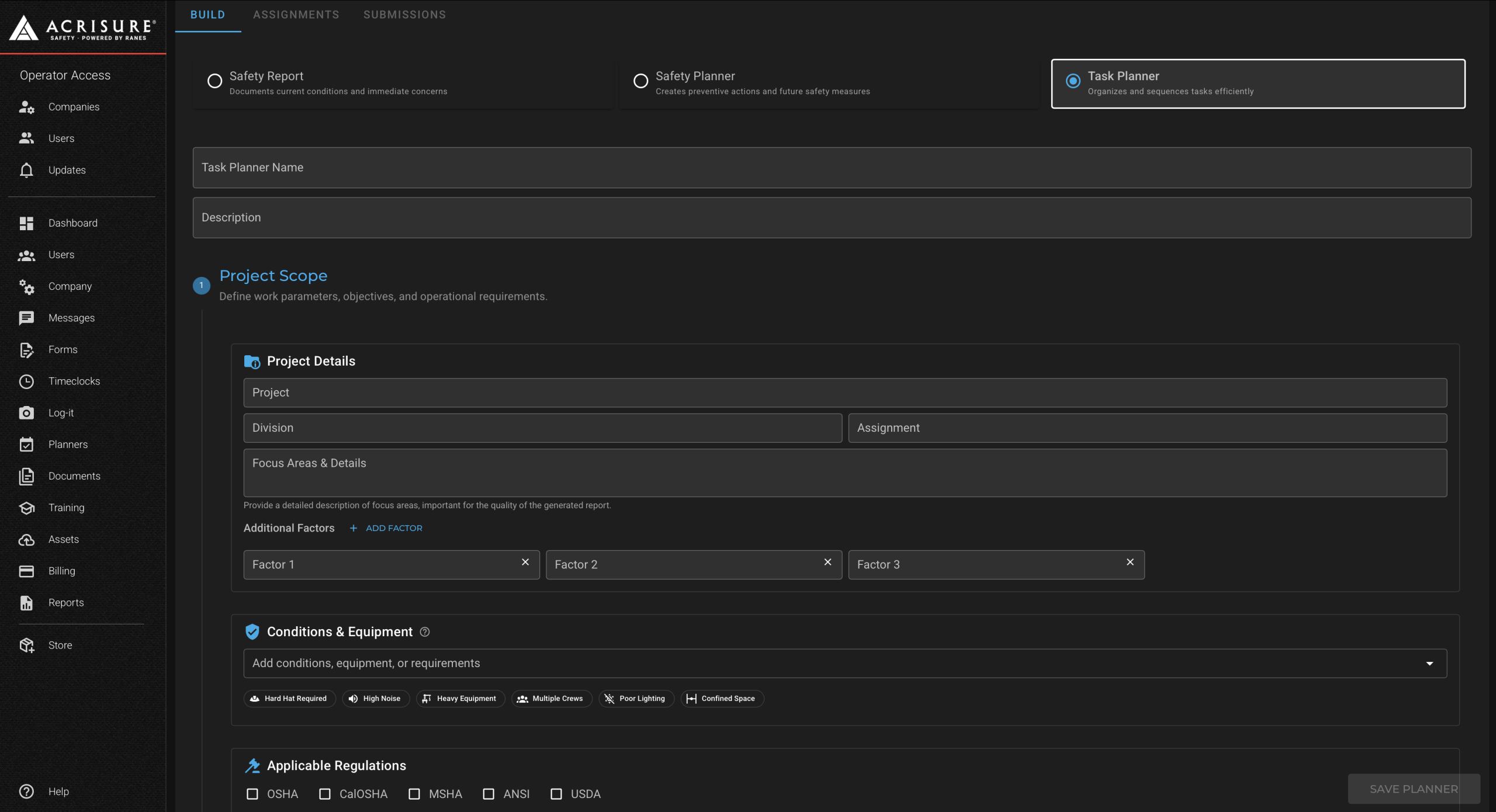Viewport: 1496px width, 812px height.
Task: Open the Store
Action: click(60, 645)
